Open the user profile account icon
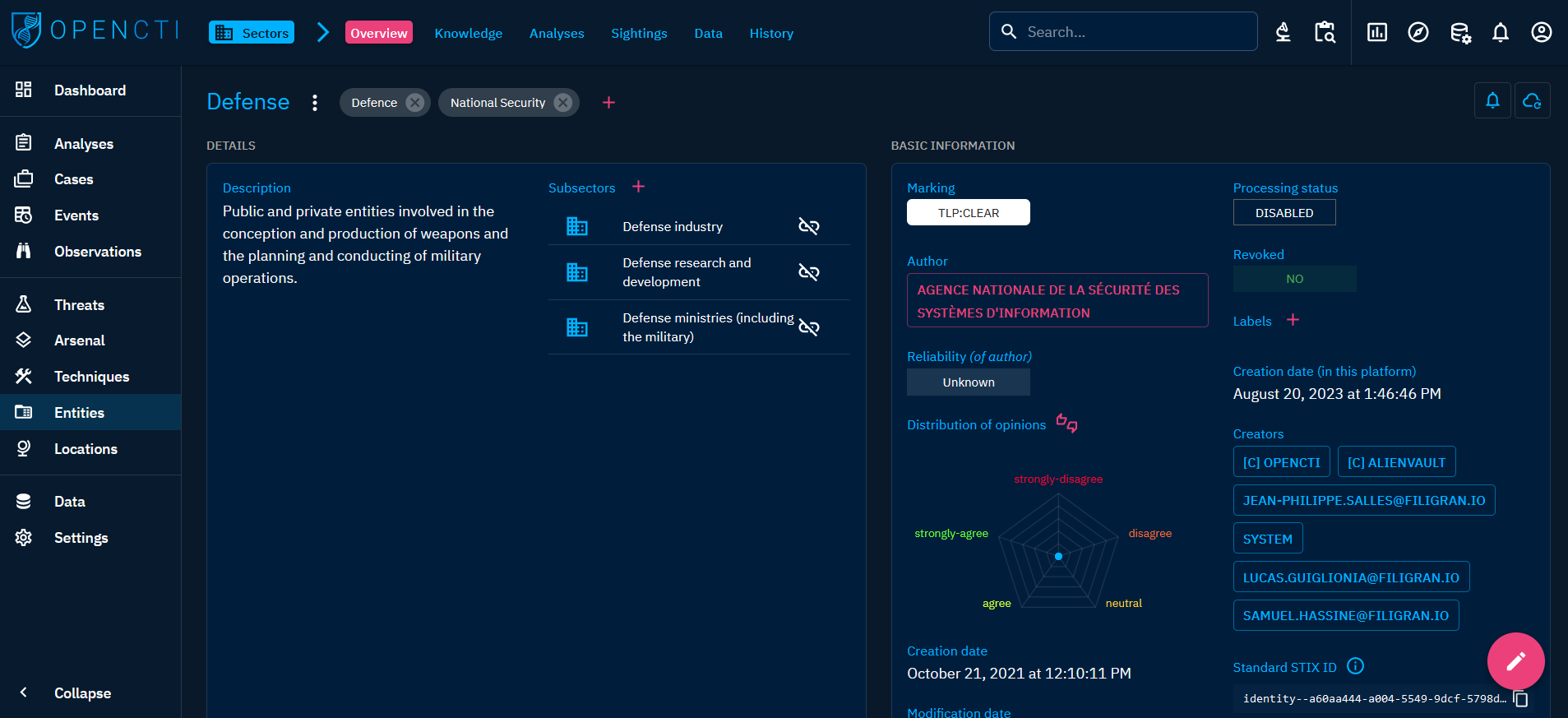This screenshot has width=1568, height=718. (1541, 32)
